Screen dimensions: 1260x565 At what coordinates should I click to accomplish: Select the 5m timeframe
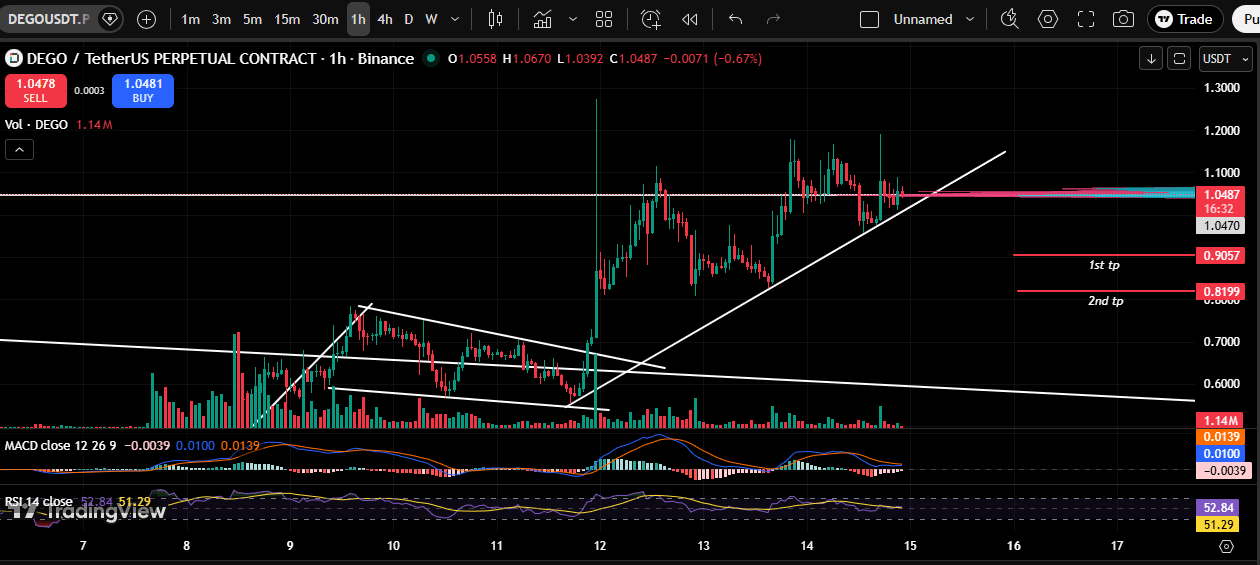[253, 19]
